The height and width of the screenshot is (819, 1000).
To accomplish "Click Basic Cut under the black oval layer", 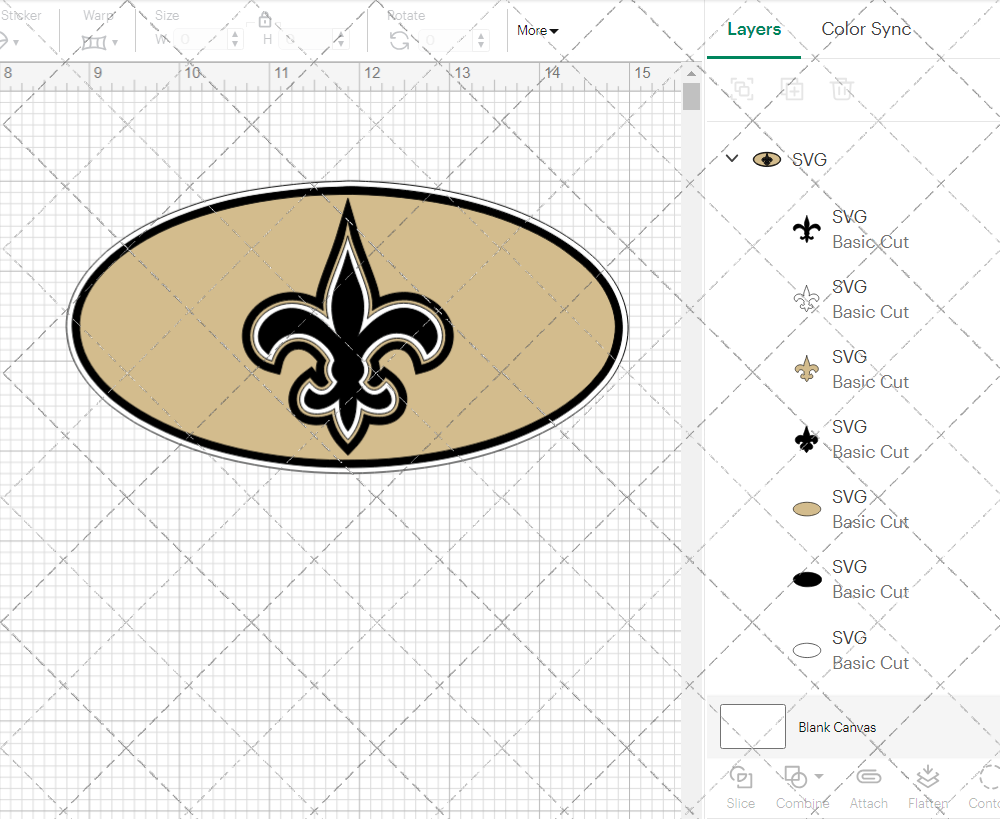I will coord(871,592).
